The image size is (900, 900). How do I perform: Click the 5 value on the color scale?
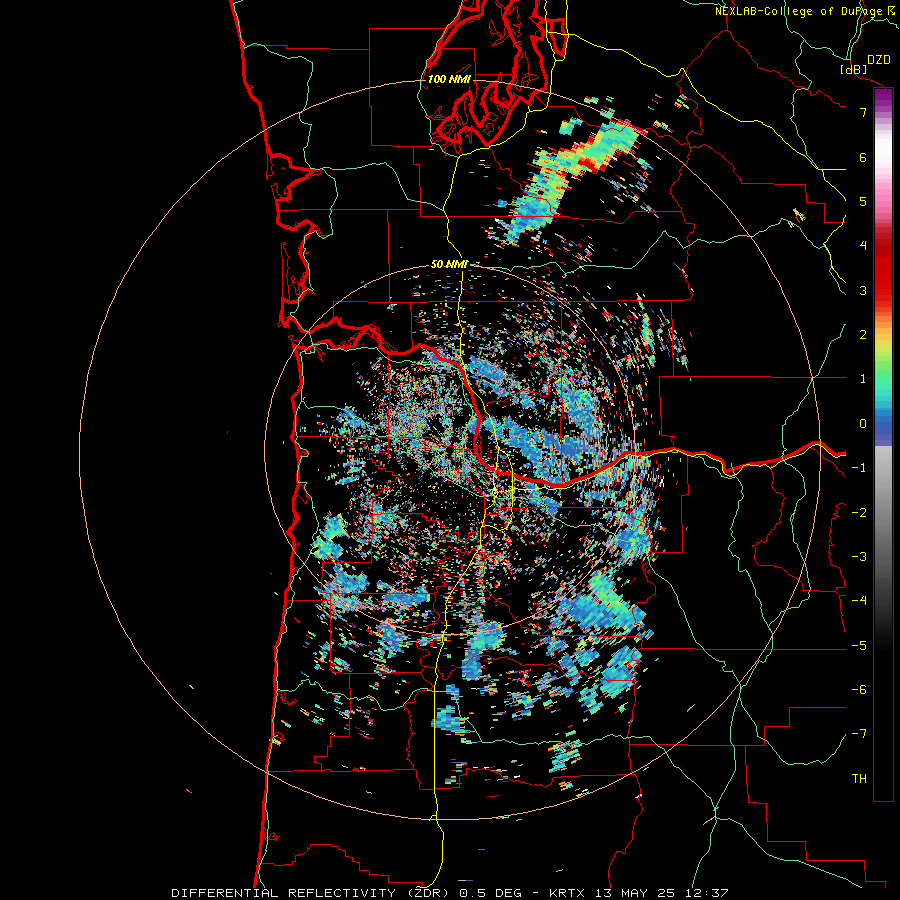point(863,201)
